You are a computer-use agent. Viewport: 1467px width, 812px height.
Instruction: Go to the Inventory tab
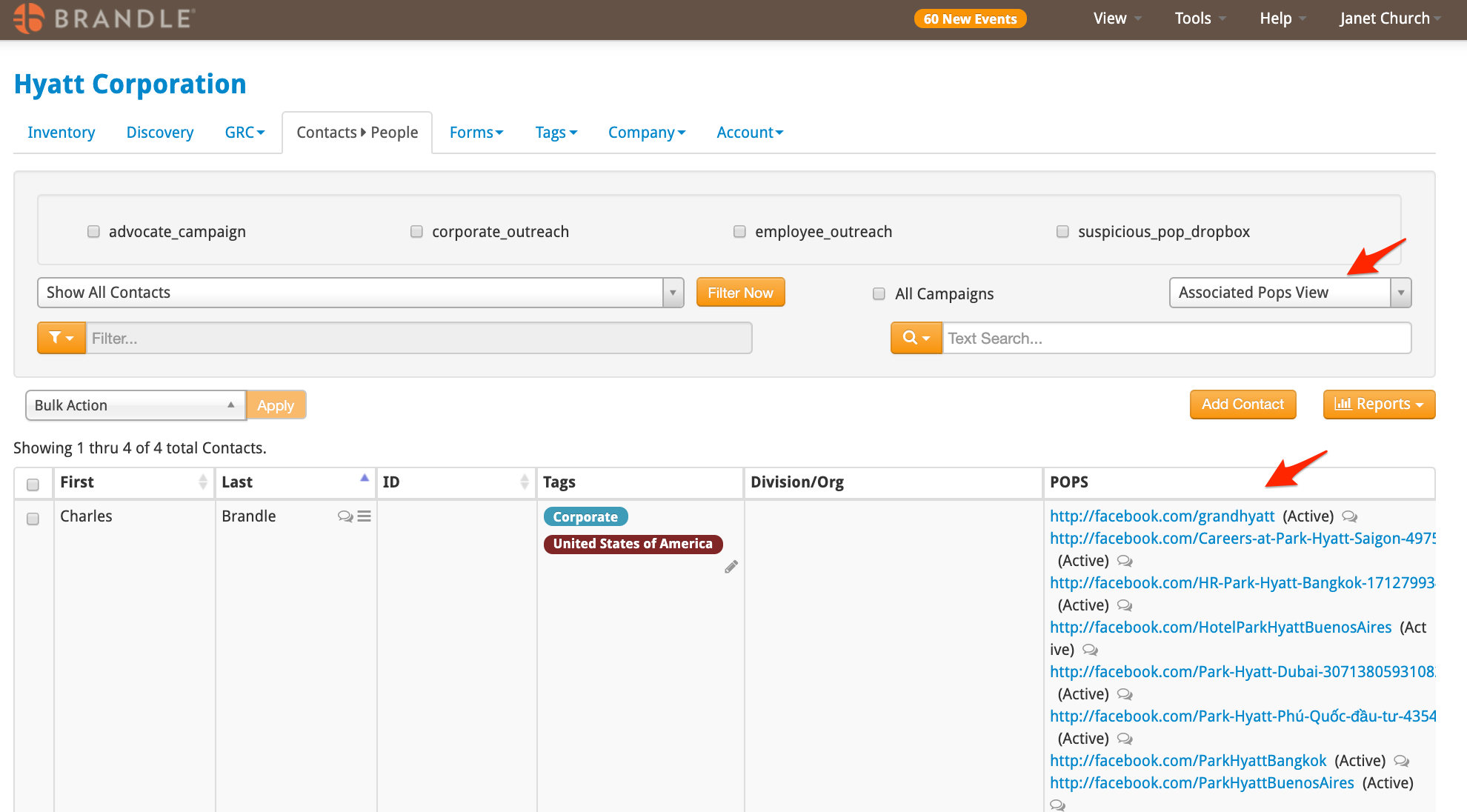point(61,133)
